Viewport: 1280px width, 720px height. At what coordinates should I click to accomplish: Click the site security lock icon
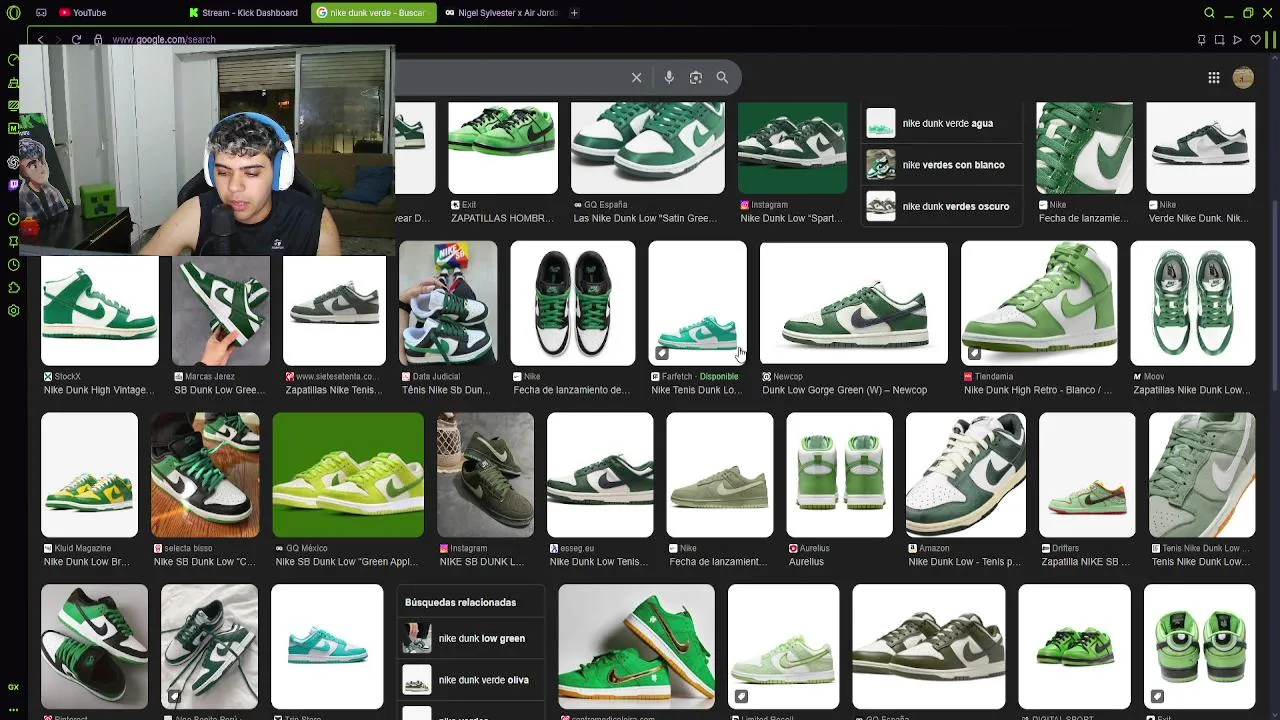pyautogui.click(x=98, y=40)
